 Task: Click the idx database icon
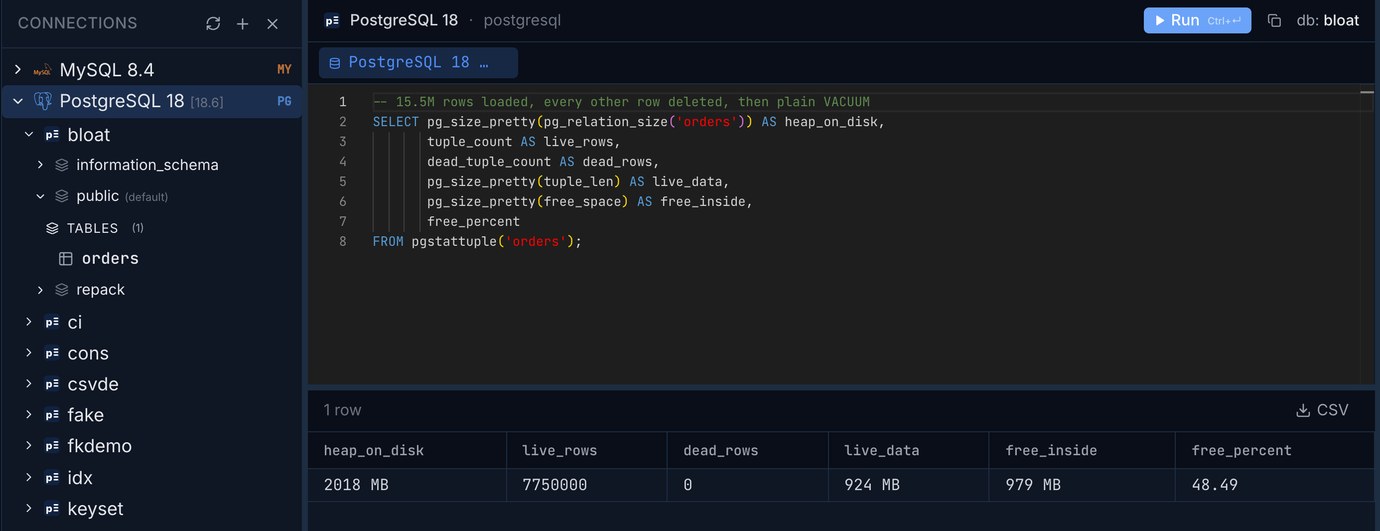pyautogui.click(x=52, y=478)
